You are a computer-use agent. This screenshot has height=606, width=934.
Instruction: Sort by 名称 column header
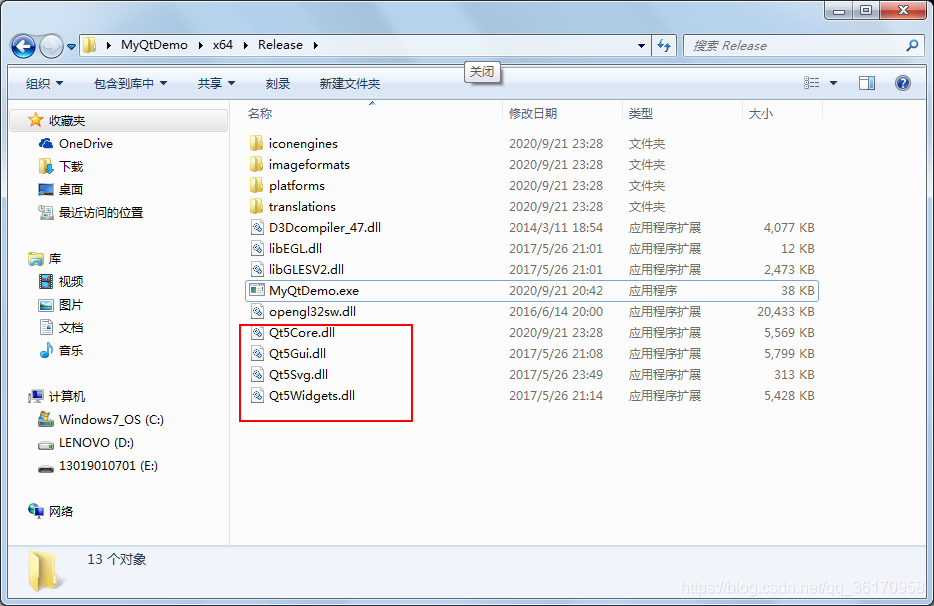point(260,113)
